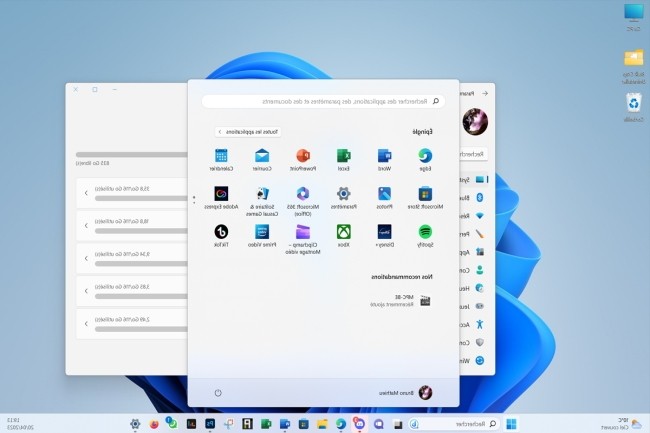Open the Microsoft Store tile

(425, 194)
